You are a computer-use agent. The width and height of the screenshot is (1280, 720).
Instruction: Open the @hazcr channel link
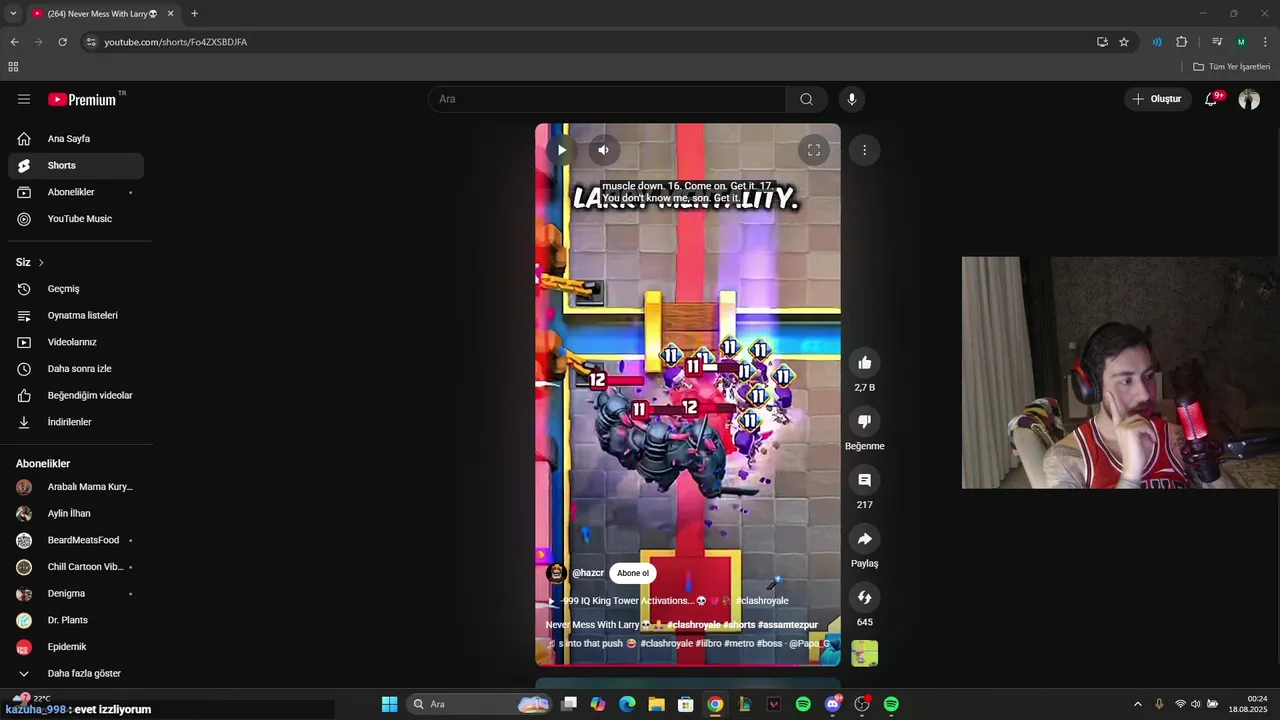(588, 573)
